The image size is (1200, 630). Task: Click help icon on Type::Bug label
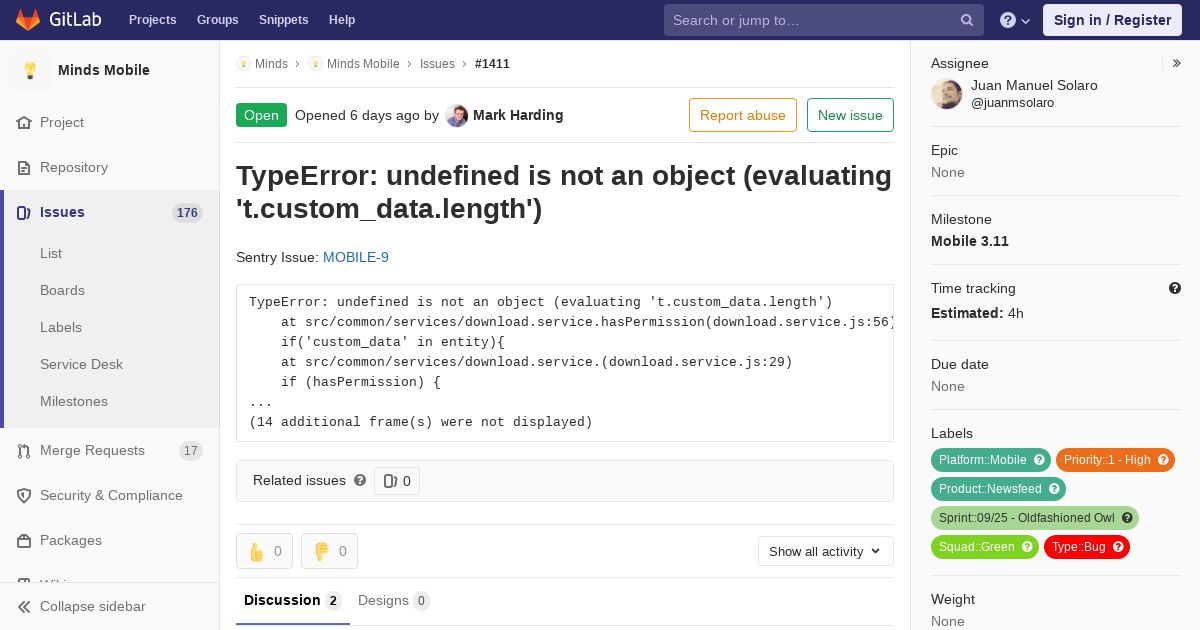[1118, 547]
